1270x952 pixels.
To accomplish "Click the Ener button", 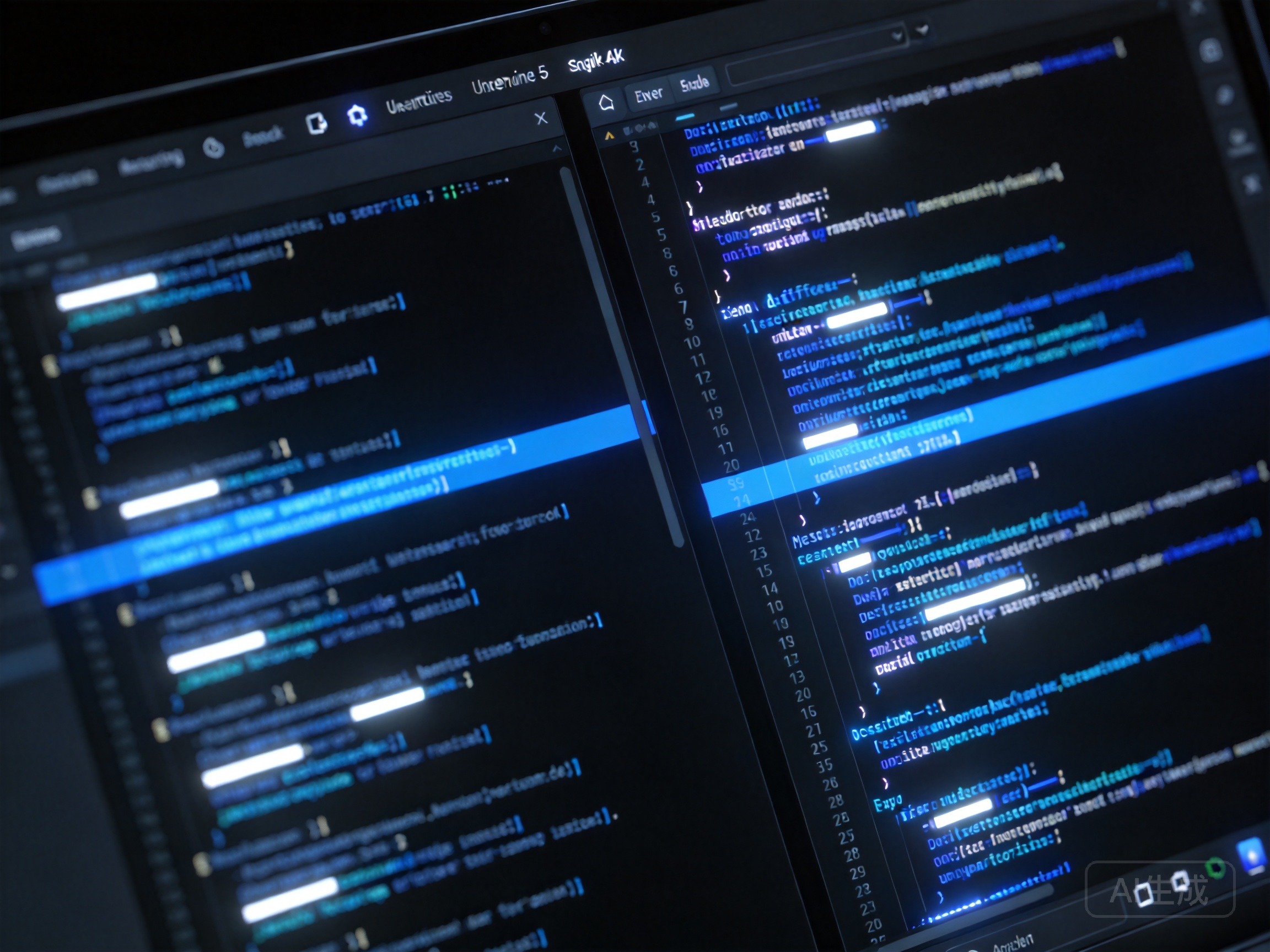I will point(649,94).
